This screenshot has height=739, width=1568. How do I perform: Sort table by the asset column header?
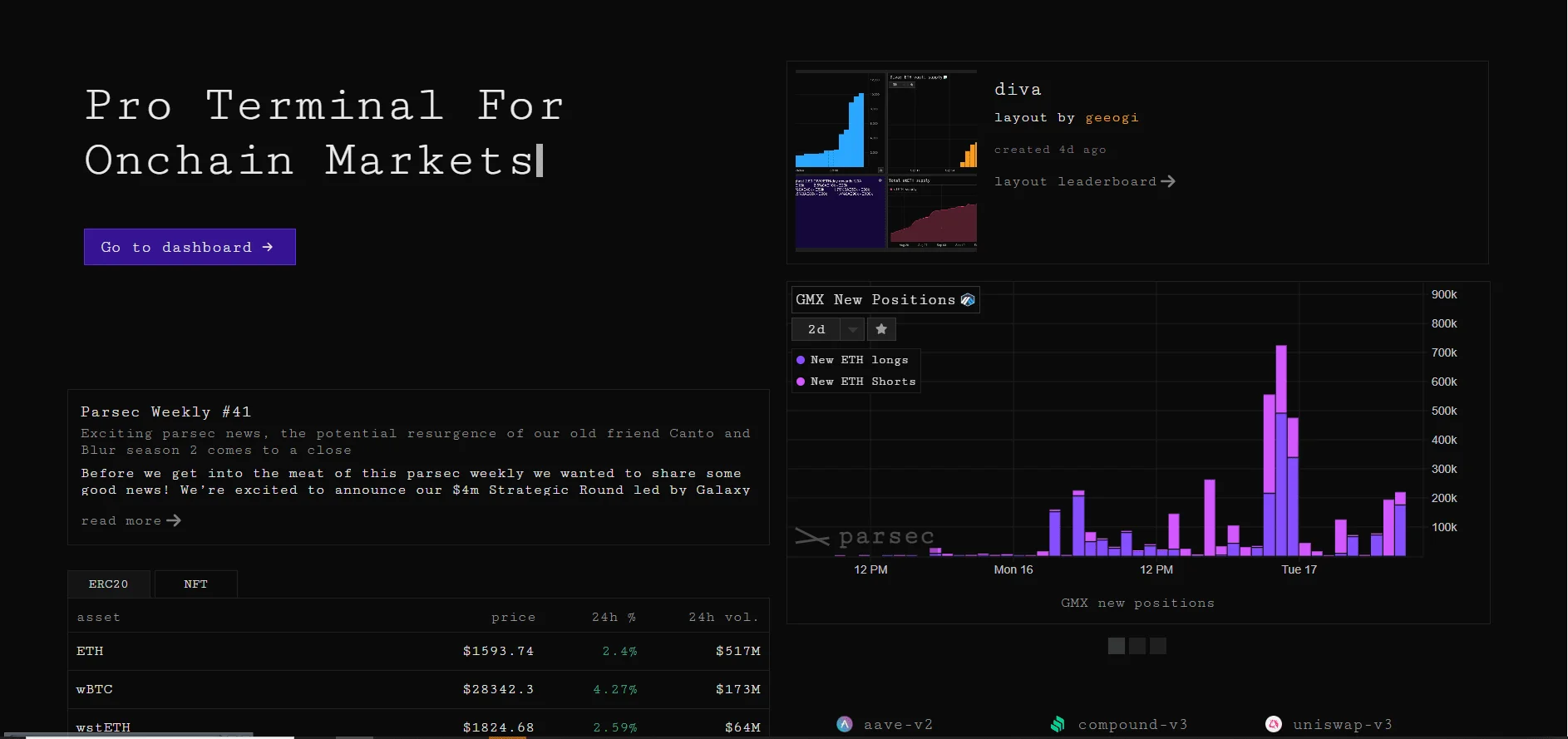99,618
